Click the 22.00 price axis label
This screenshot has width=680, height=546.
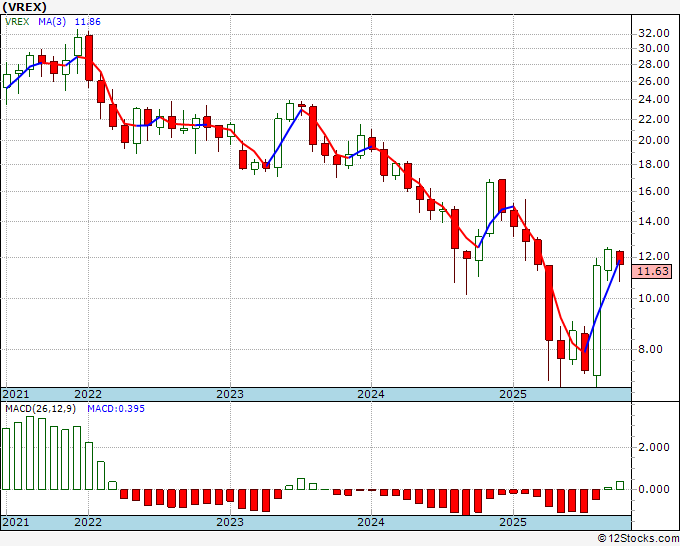[654, 119]
